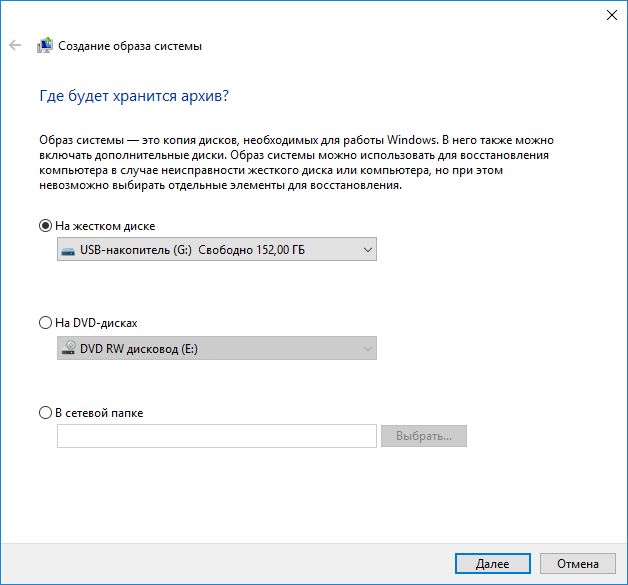Screen dimensions: 628x585
Task: Click the network folder path input field
Action: [217, 436]
